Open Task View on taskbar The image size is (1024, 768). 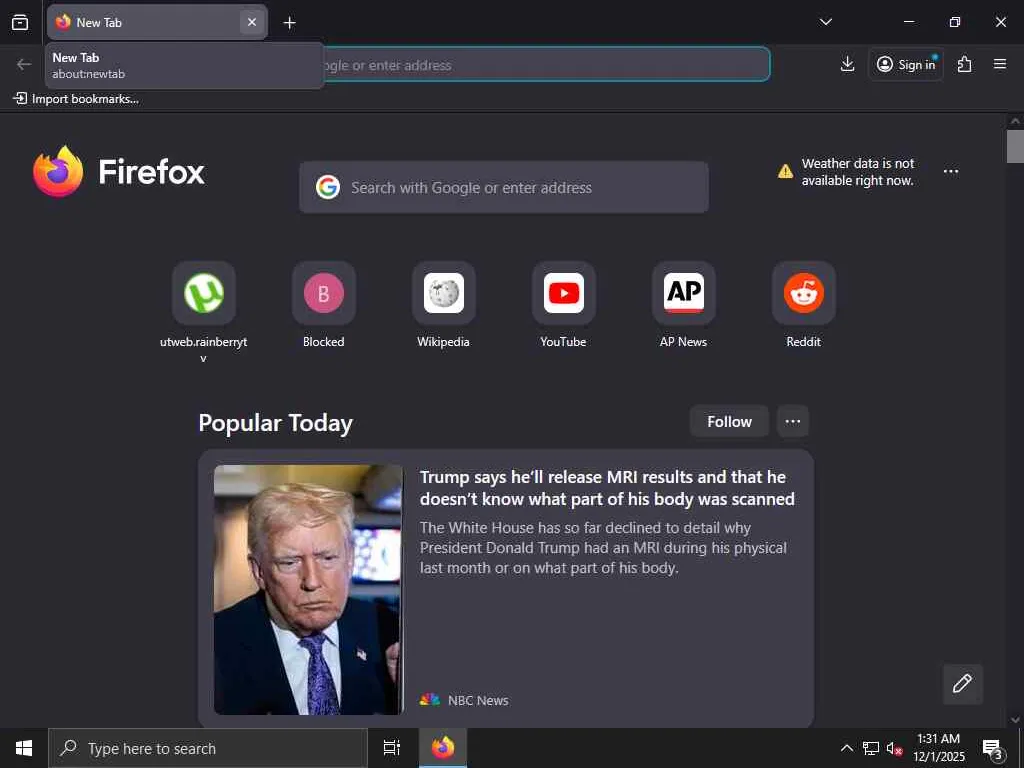click(x=392, y=748)
